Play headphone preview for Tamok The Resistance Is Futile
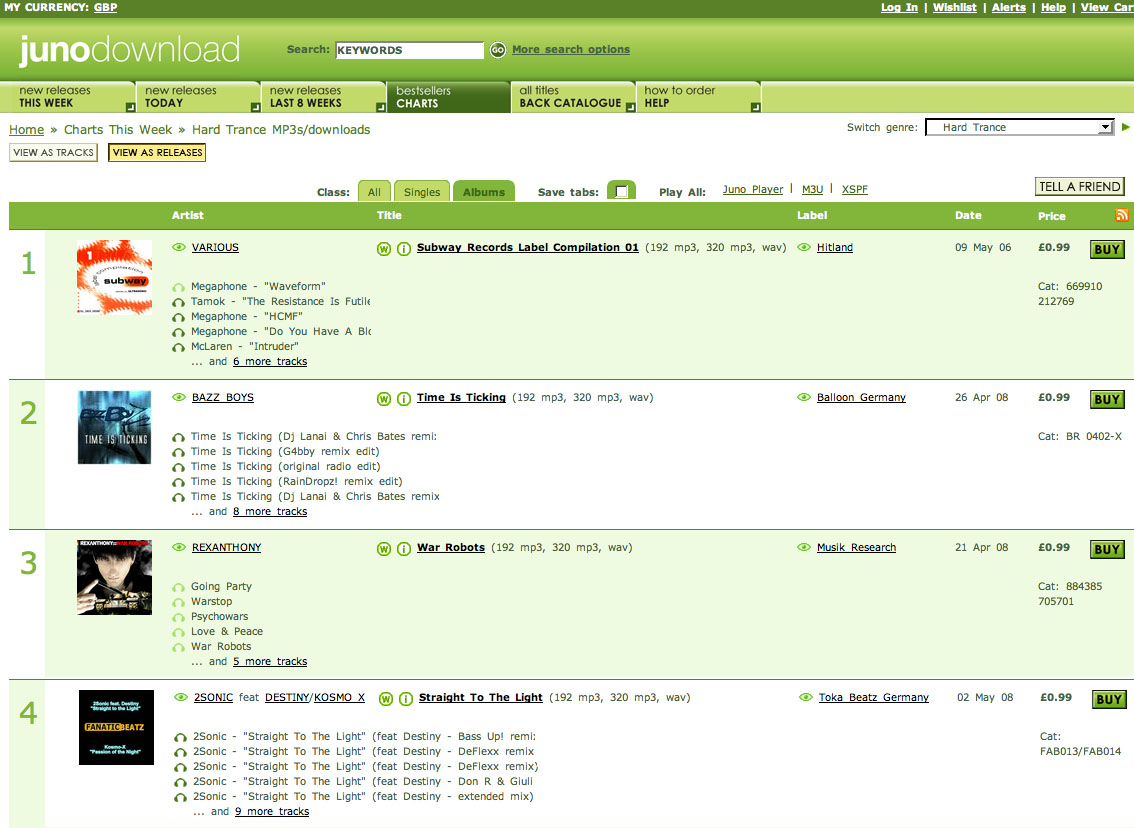The image size is (1134, 828). pos(179,303)
